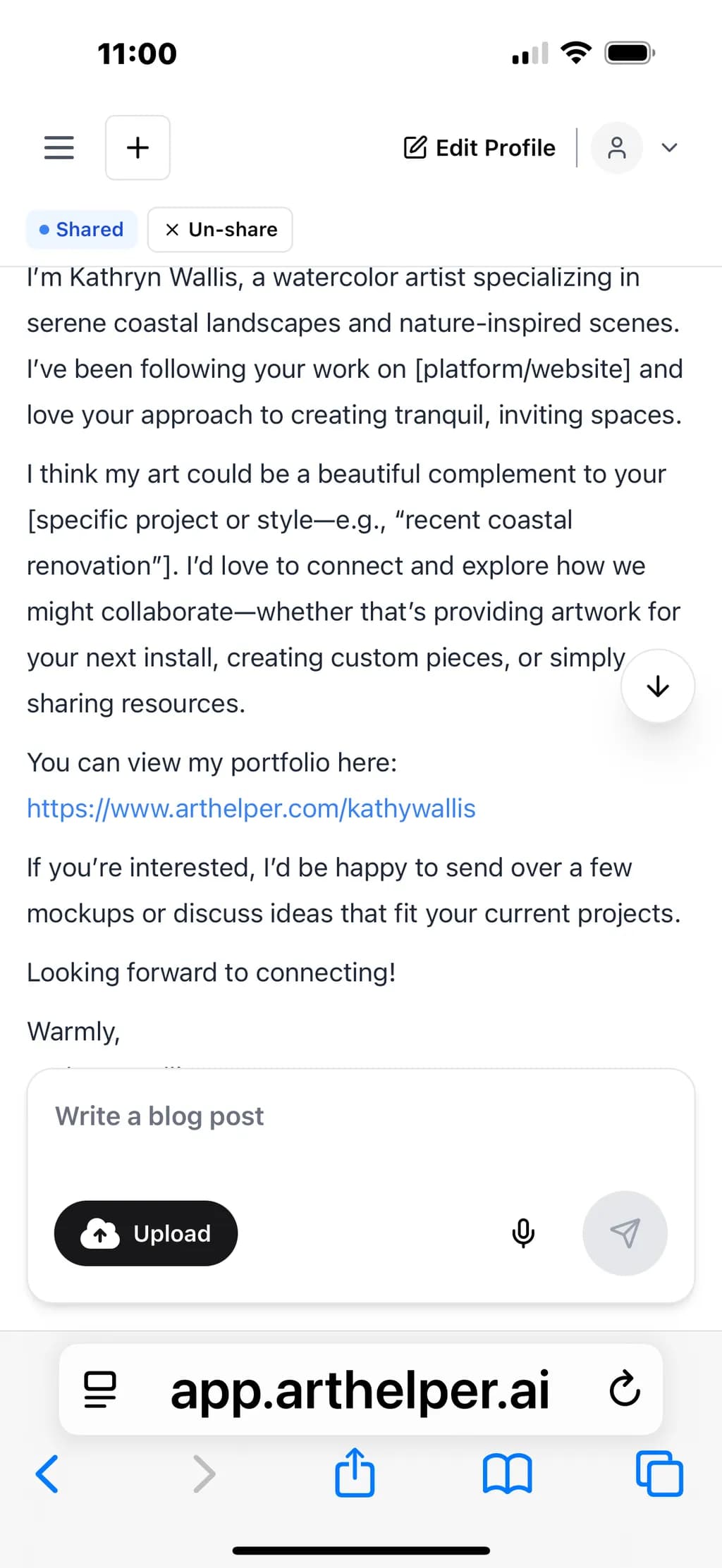Image resolution: width=722 pixels, height=1568 pixels.
Task: Un-share this conversation
Action: (x=220, y=229)
